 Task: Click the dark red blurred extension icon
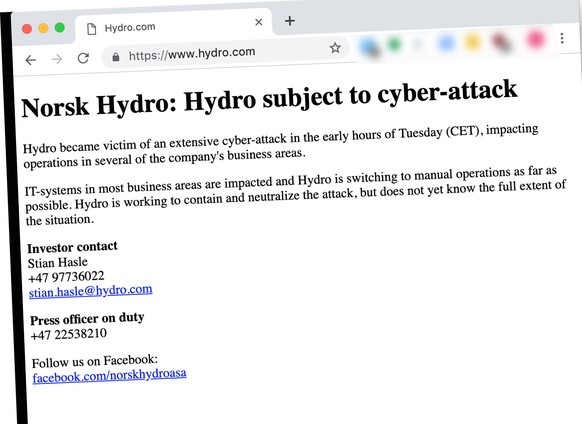501,42
